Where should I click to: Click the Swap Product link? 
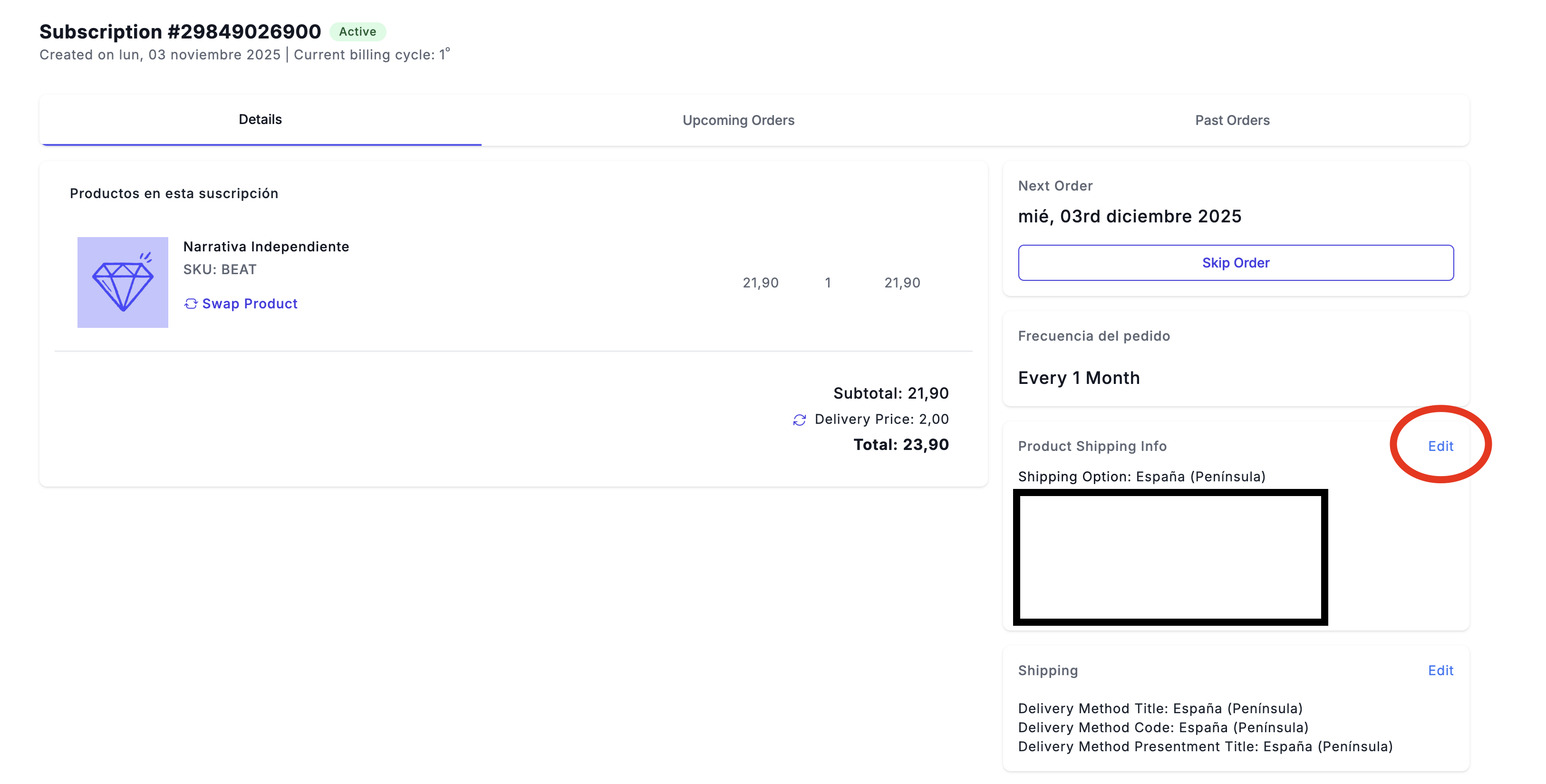click(249, 304)
